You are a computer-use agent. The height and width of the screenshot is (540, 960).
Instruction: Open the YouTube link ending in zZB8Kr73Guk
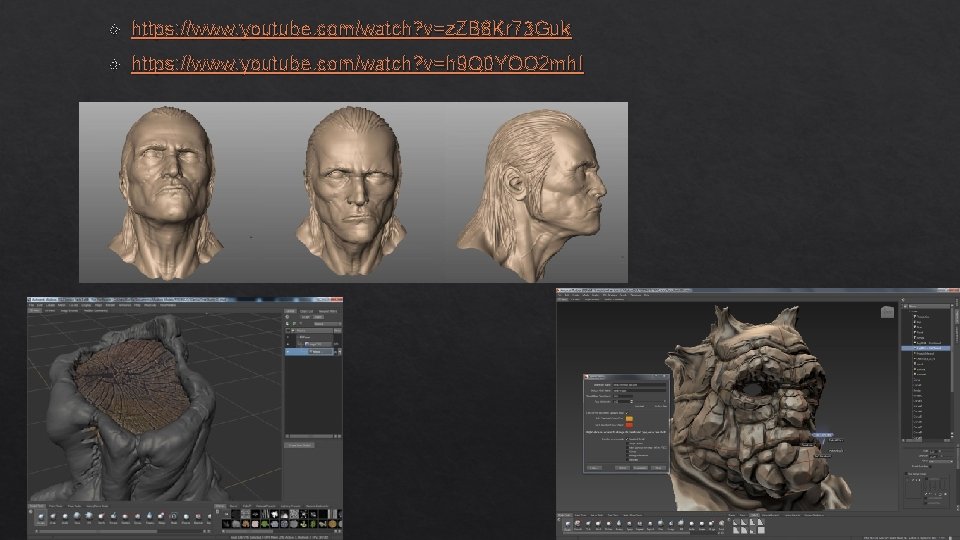tap(351, 28)
